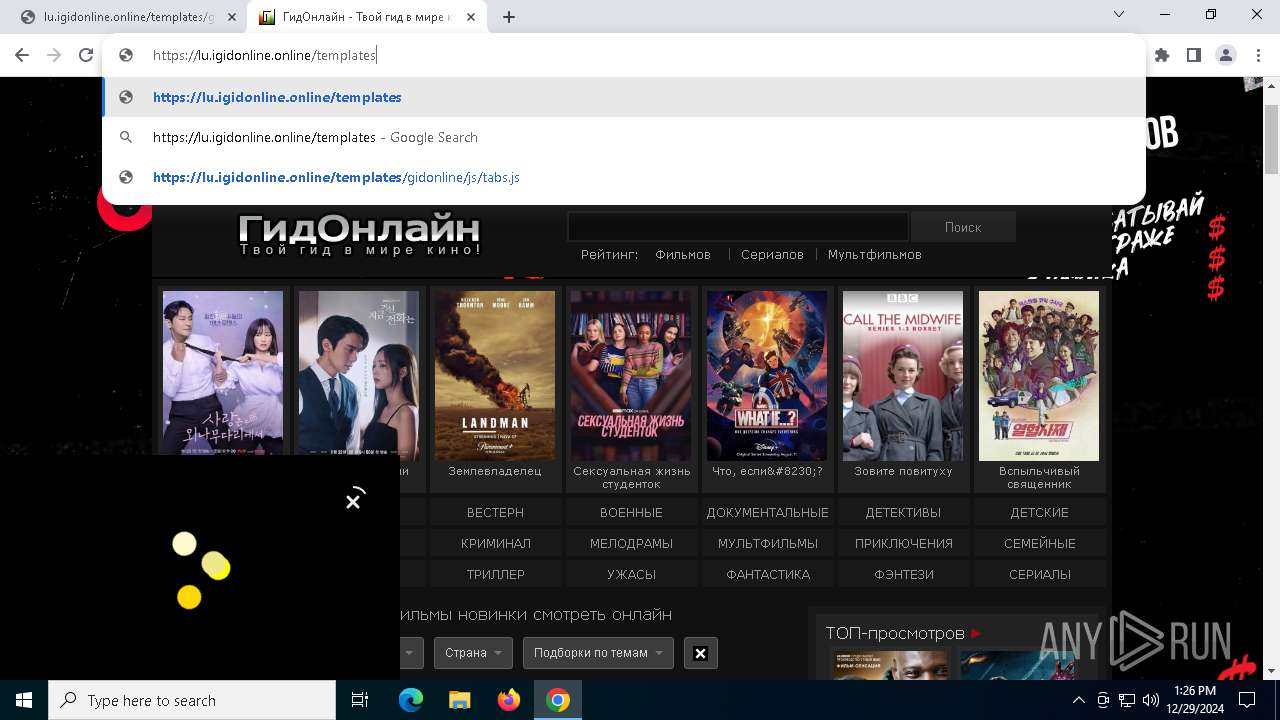Open the Windows Start menu

point(24,700)
